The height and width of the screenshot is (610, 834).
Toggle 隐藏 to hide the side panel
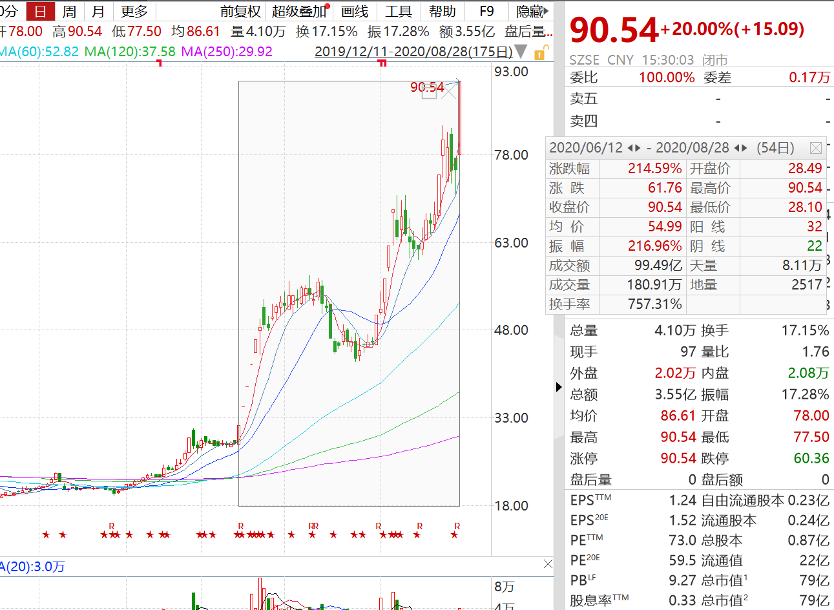[527, 12]
